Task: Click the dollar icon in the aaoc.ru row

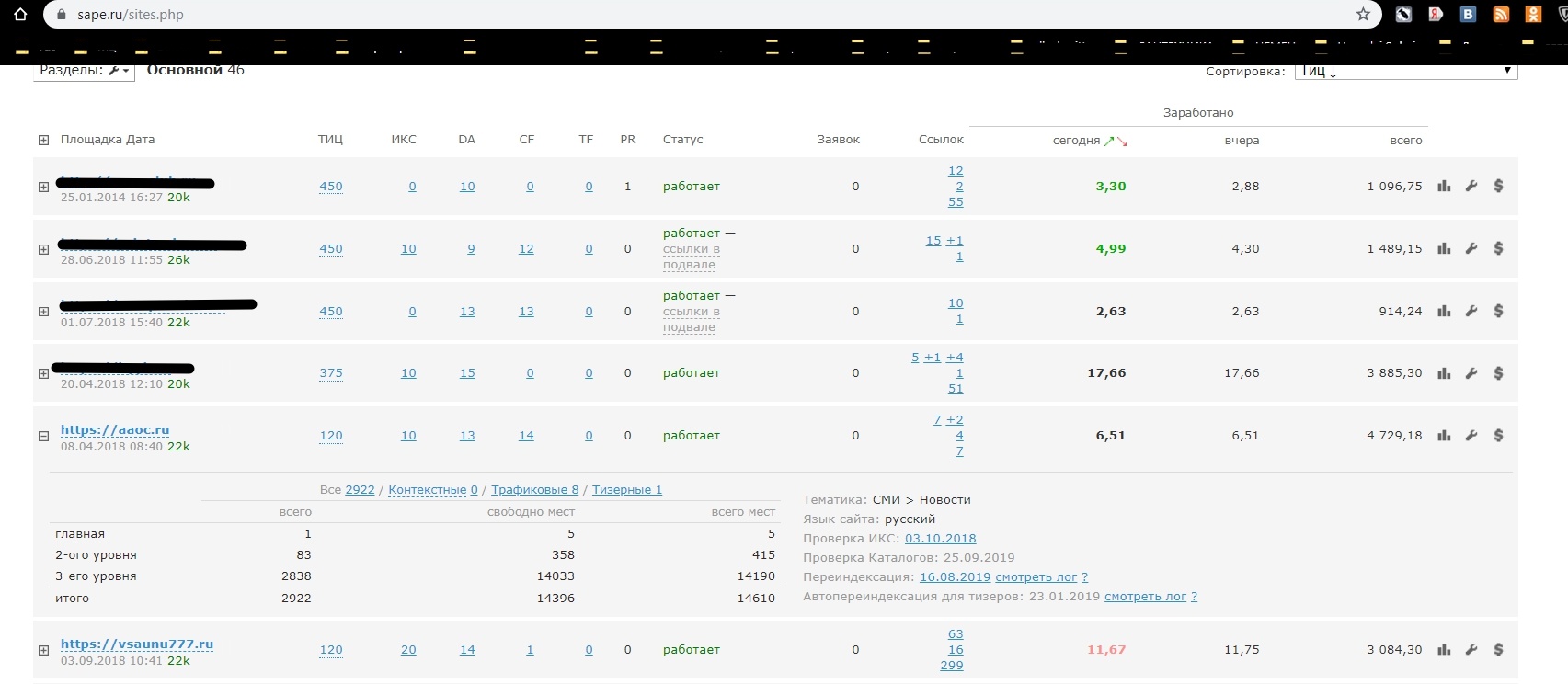Action: (x=1498, y=436)
